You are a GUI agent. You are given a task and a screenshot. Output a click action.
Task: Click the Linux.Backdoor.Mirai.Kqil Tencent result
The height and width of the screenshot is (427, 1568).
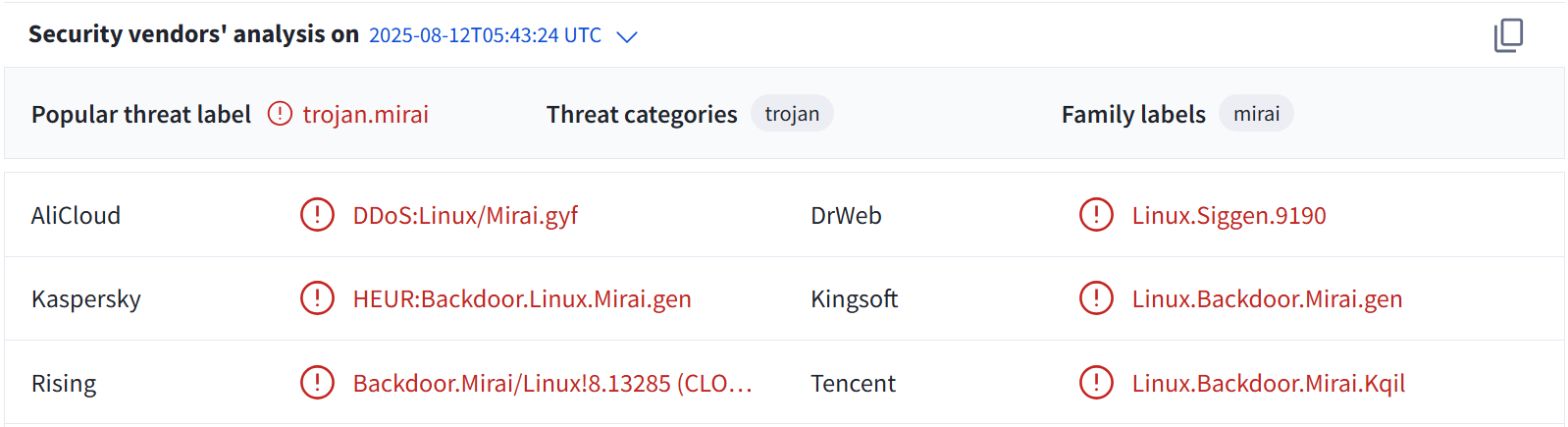tap(1269, 383)
